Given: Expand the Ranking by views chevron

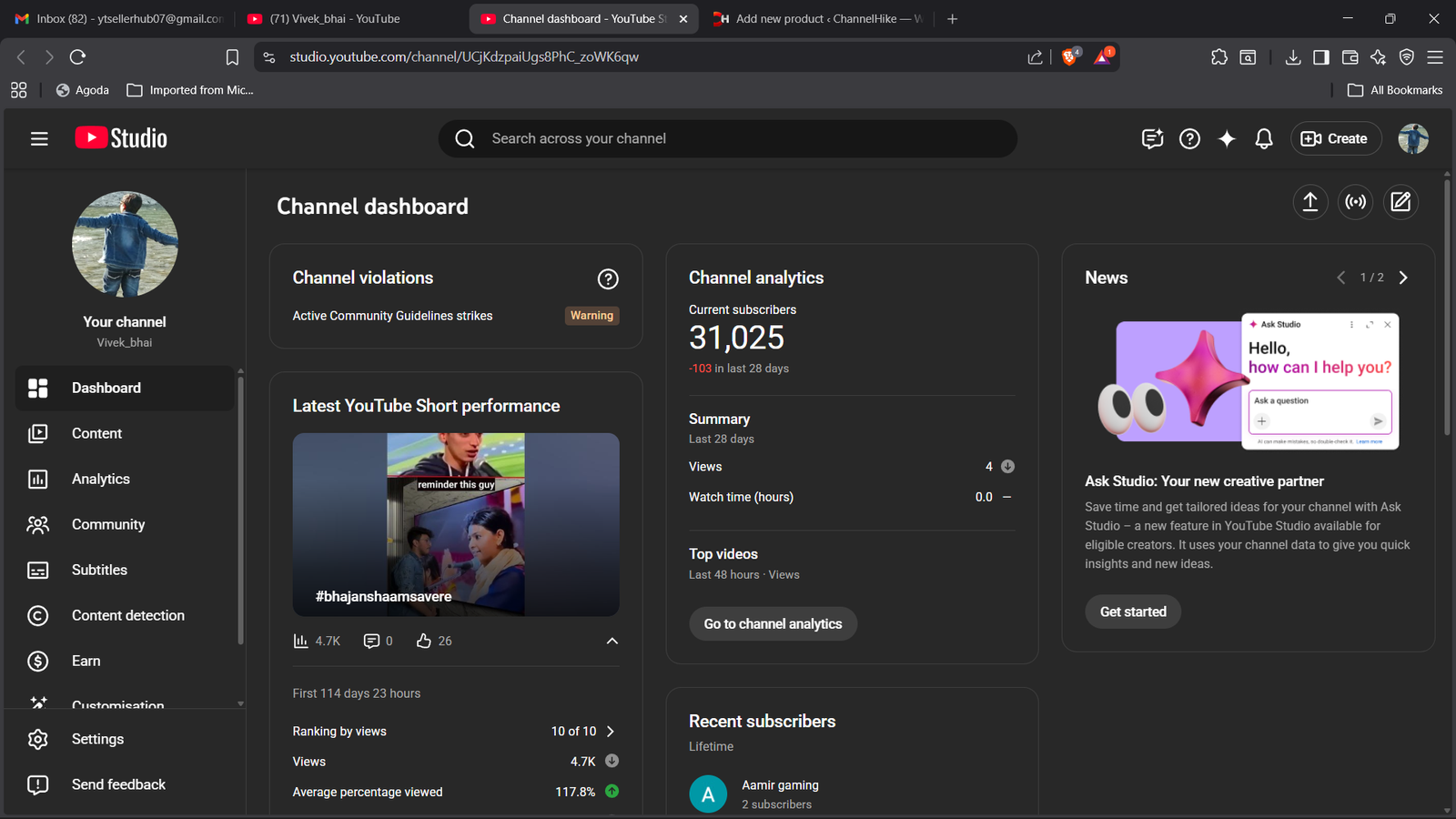Looking at the screenshot, I should 611,732.
